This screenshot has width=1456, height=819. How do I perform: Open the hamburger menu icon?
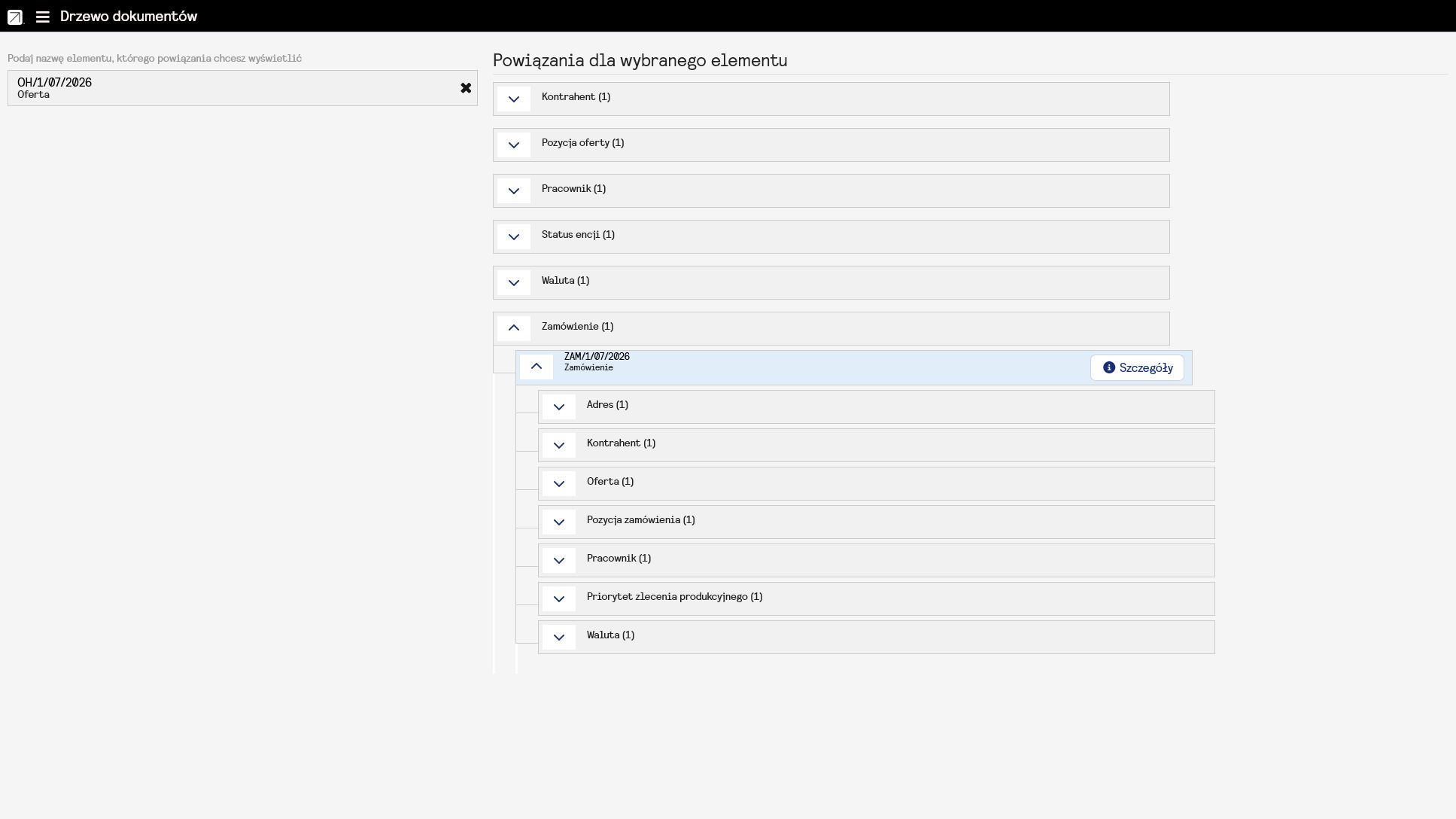(x=43, y=17)
